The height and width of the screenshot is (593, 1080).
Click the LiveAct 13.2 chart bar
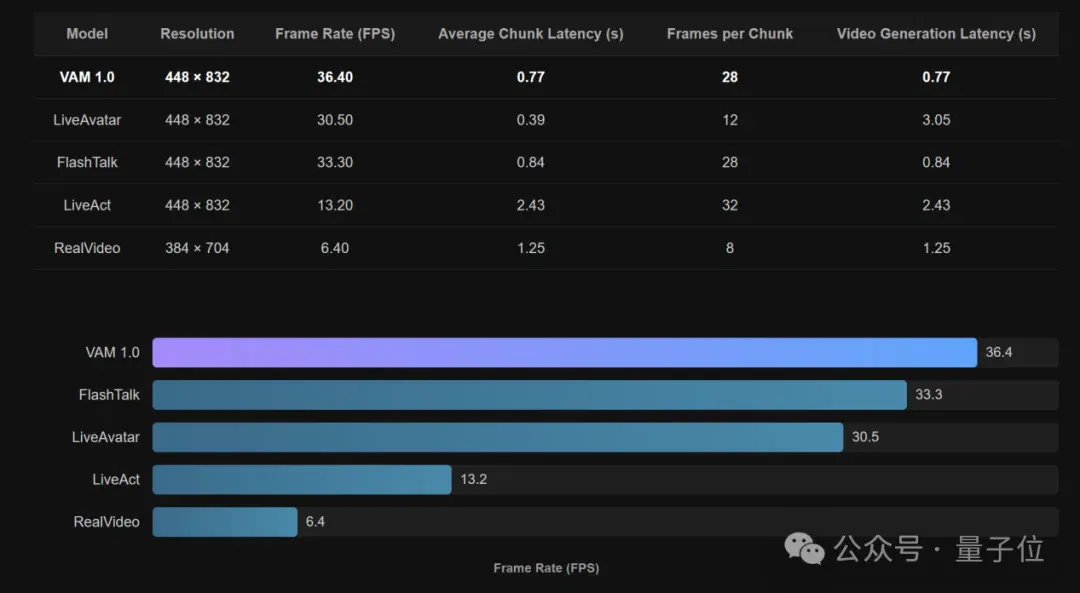point(302,479)
